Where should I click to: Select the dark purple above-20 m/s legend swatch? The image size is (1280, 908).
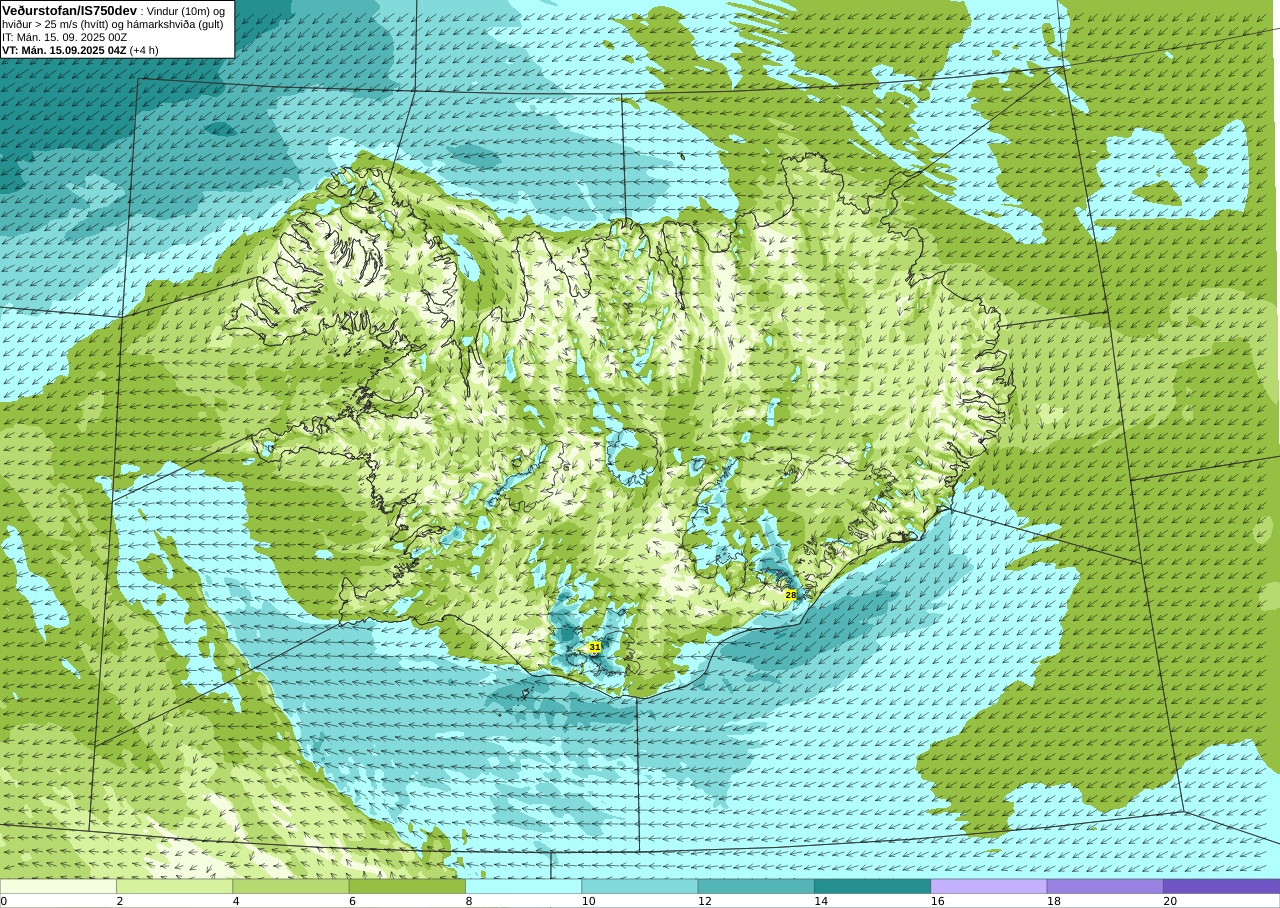click(1221, 886)
